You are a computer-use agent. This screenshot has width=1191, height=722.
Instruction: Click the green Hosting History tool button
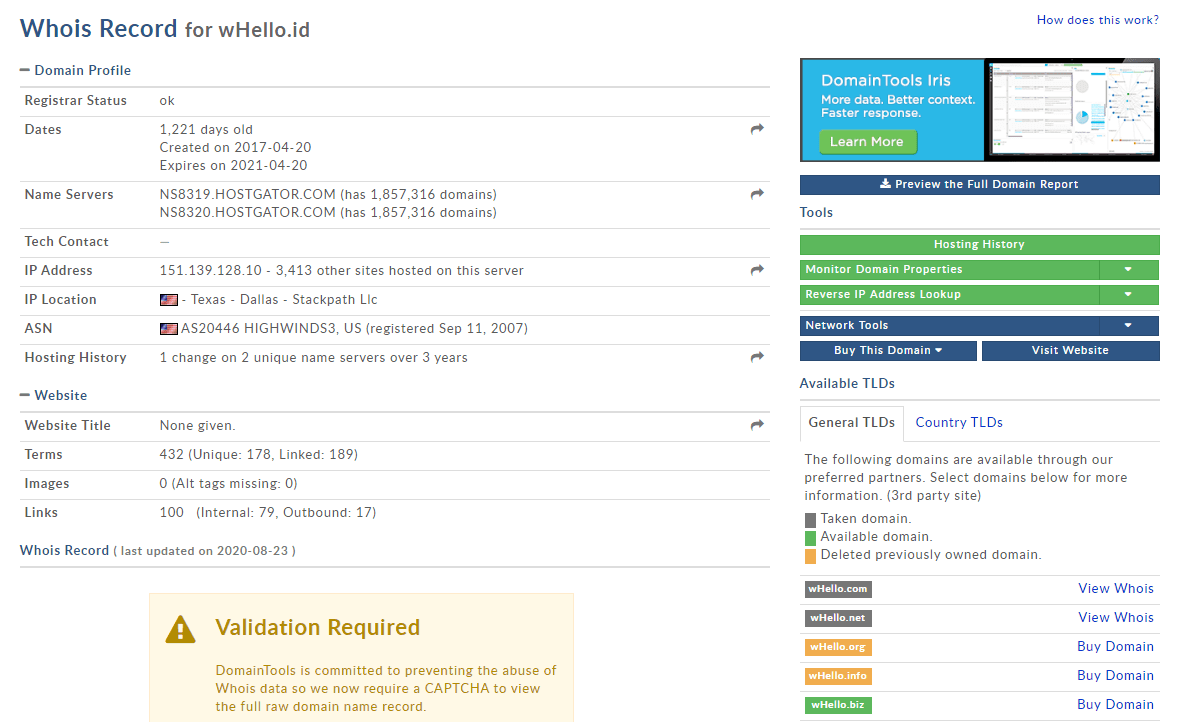[x=979, y=245]
